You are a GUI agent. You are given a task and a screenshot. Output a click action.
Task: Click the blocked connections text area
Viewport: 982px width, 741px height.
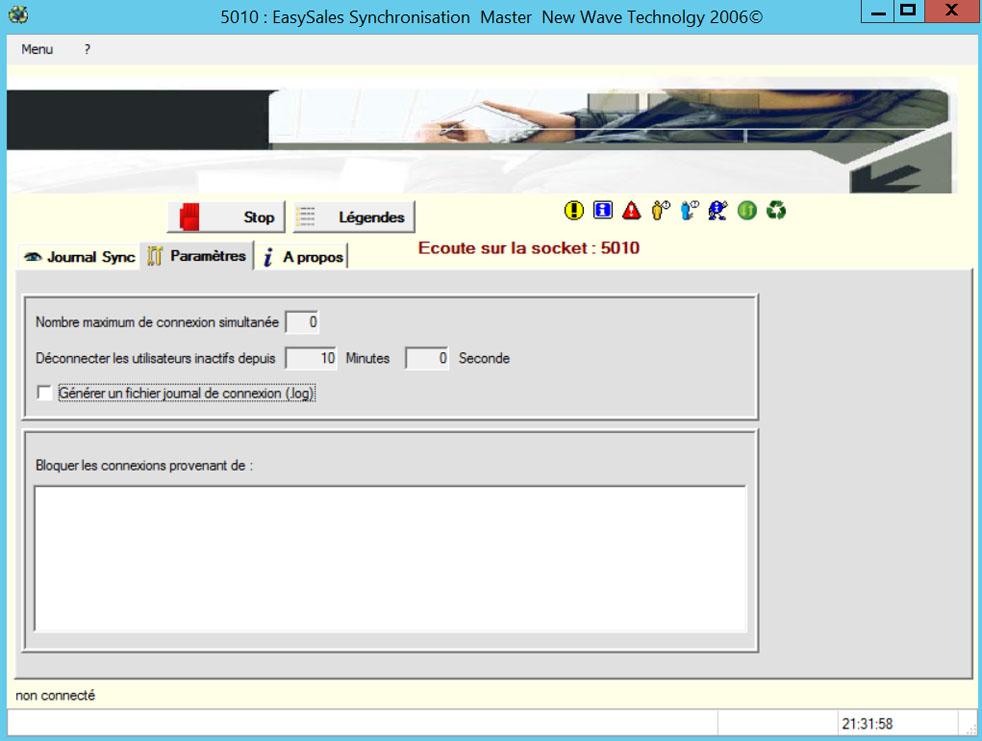(390, 558)
